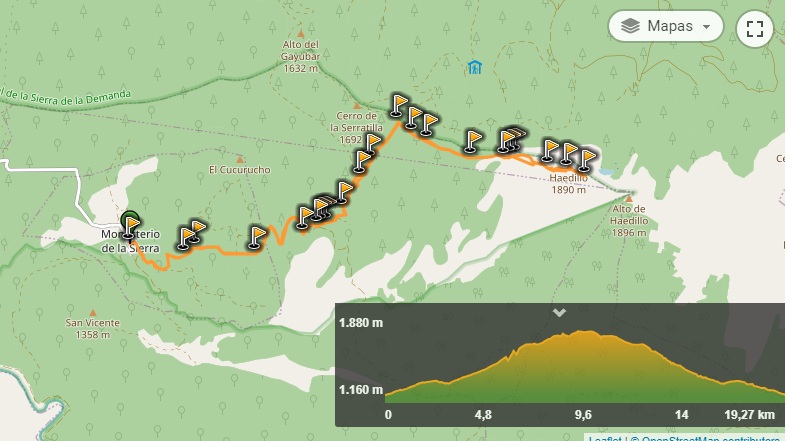Toggle fullscreen map view
The height and width of the screenshot is (441, 787).
point(754,29)
